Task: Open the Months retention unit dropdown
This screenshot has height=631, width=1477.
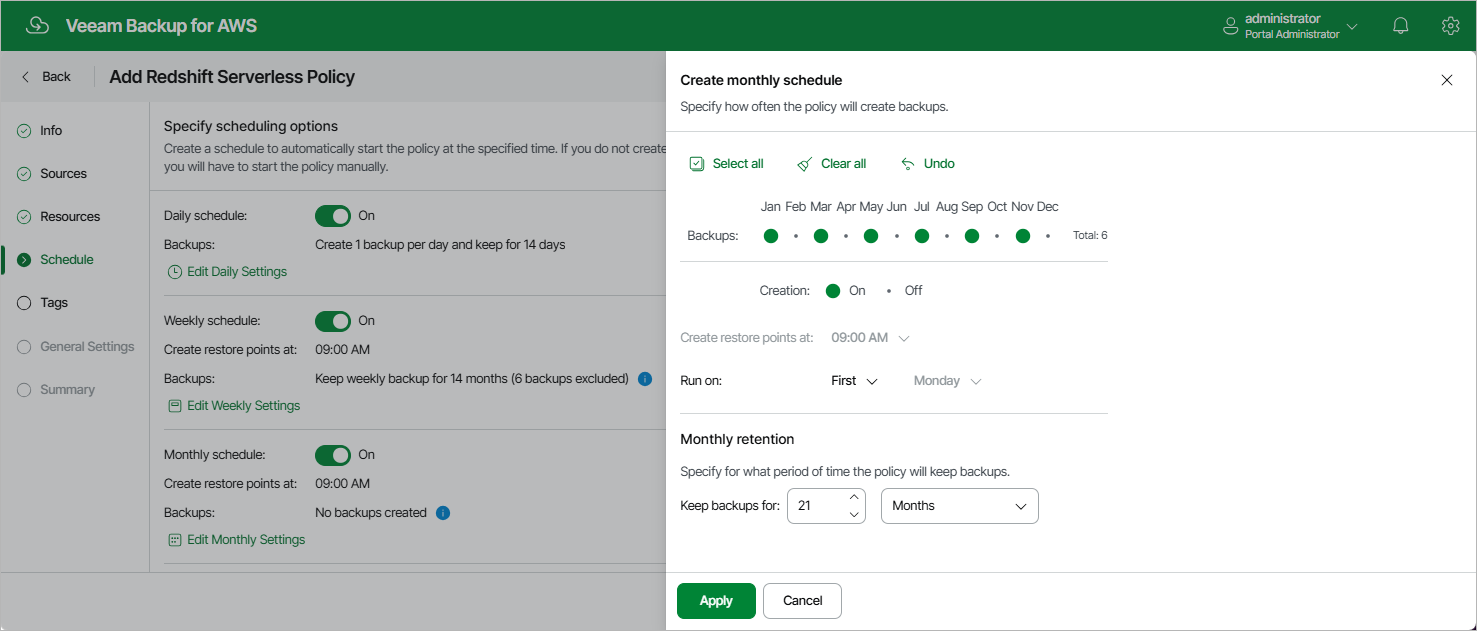Action: [x=960, y=506]
